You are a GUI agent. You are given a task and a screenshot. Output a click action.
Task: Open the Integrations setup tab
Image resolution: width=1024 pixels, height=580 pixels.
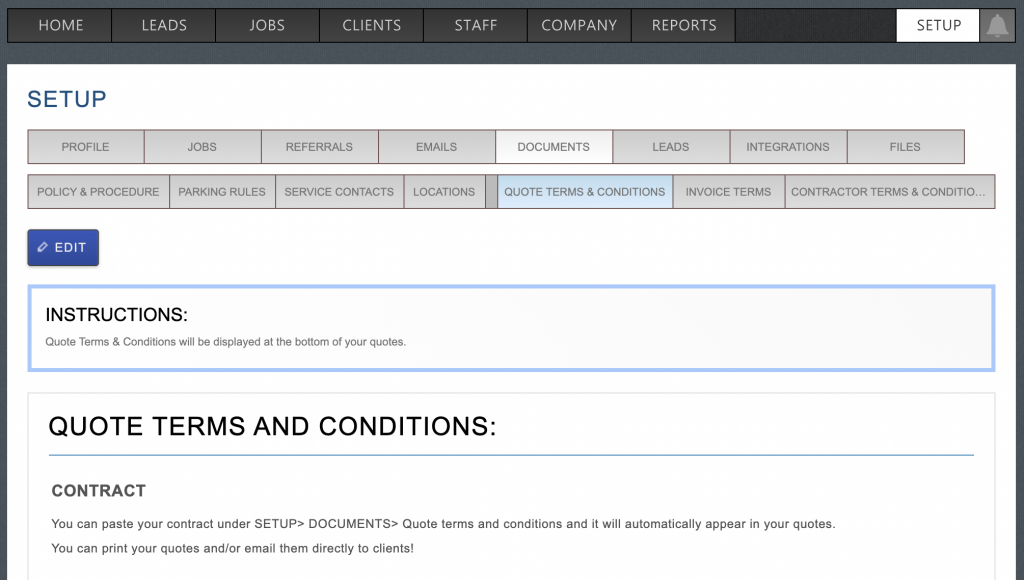[x=787, y=147]
